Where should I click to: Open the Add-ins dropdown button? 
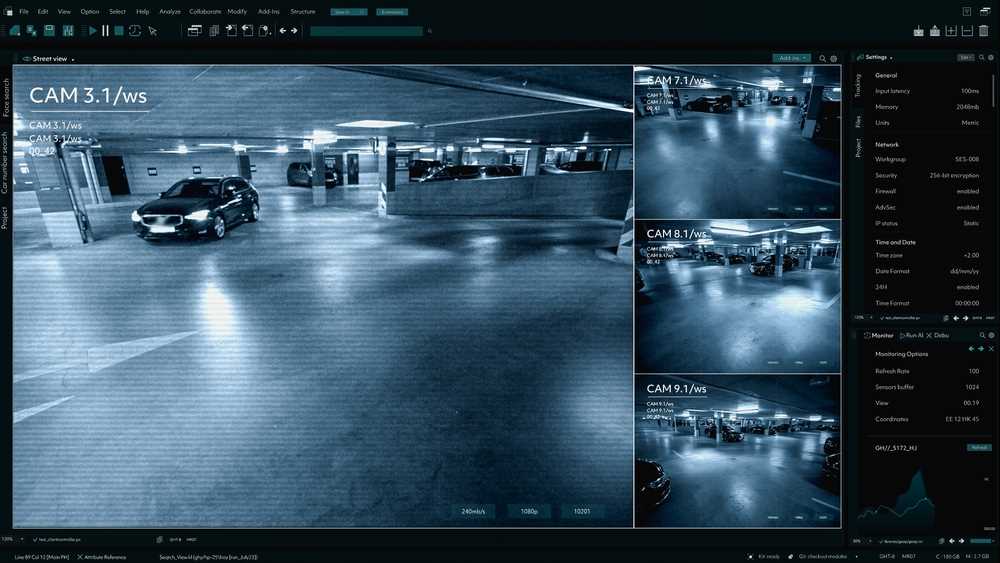tap(791, 58)
